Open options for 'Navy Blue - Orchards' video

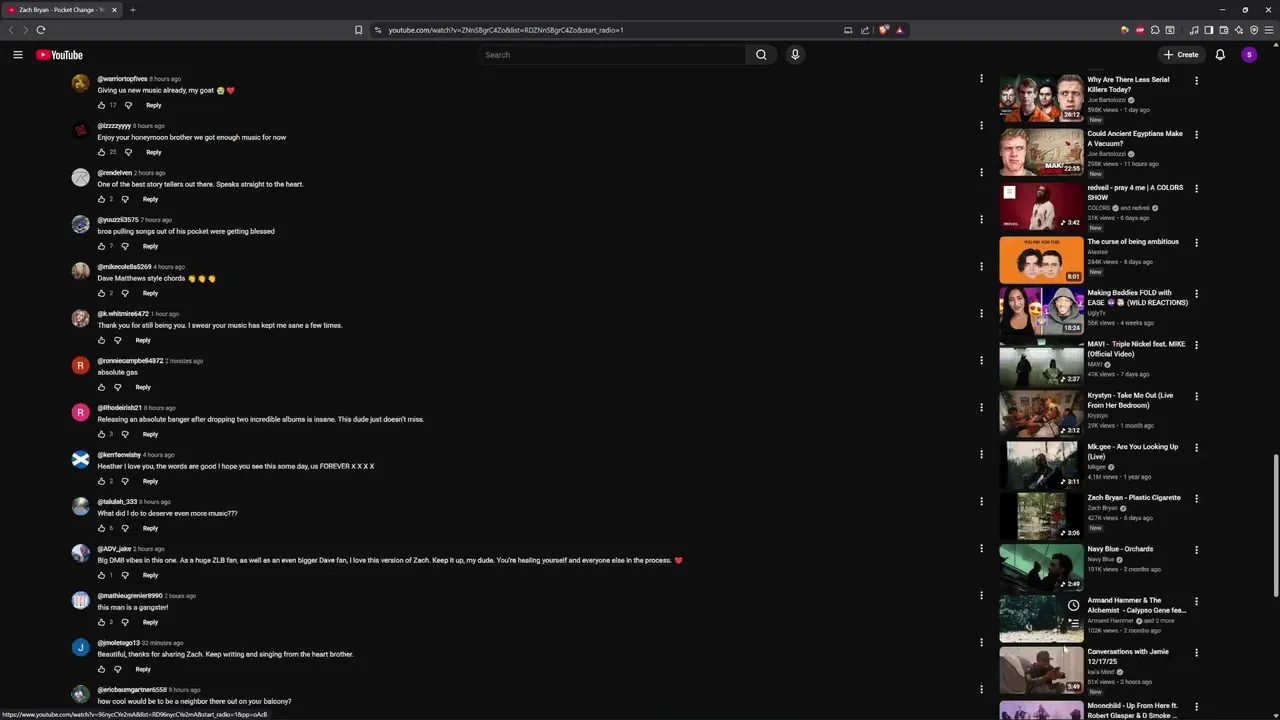point(1196,549)
